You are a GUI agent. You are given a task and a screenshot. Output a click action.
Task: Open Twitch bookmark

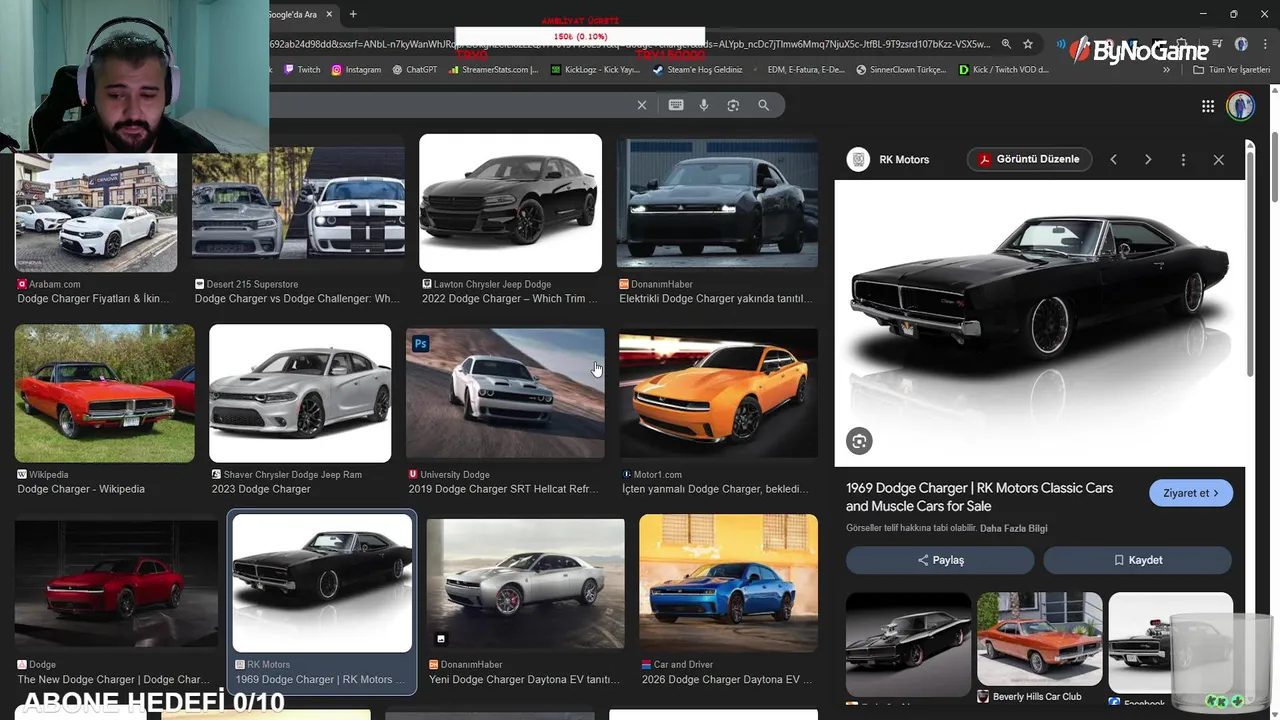tap(302, 70)
